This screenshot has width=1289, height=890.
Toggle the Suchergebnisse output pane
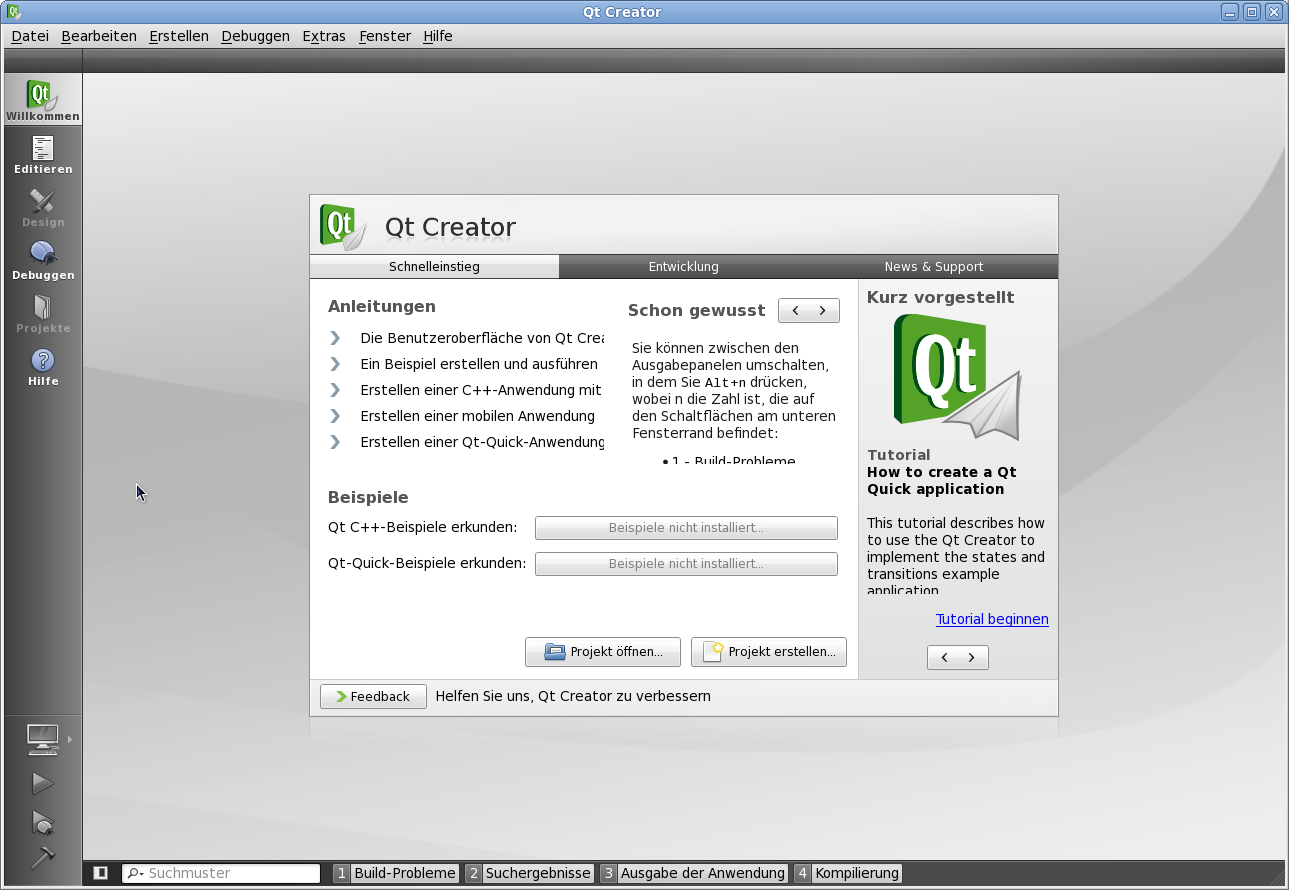click(529, 873)
